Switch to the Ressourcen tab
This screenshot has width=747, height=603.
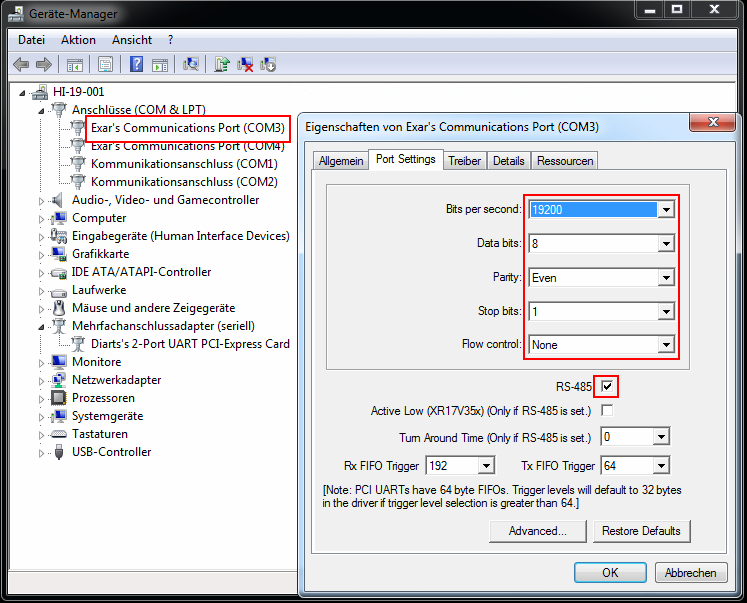(565, 161)
